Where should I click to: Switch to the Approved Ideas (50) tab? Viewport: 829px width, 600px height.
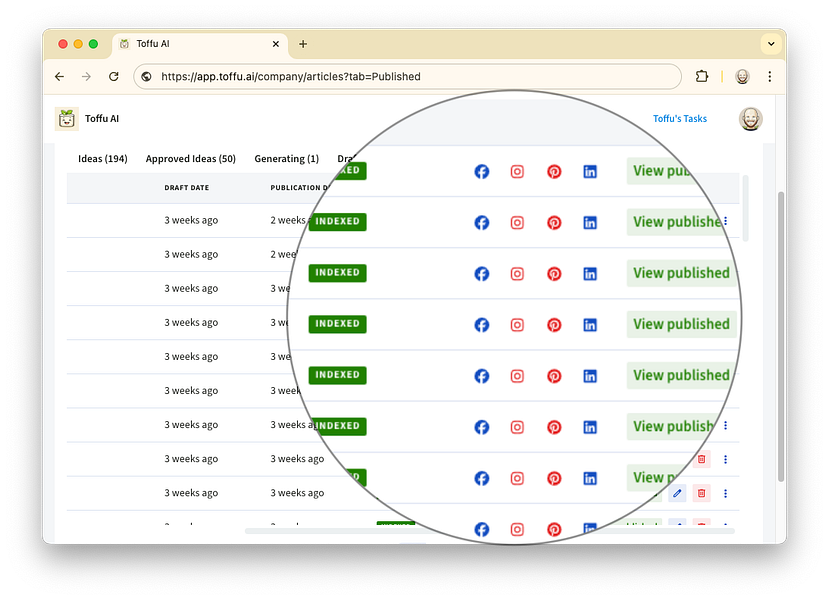pyautogui.click(x=191, y=159)
